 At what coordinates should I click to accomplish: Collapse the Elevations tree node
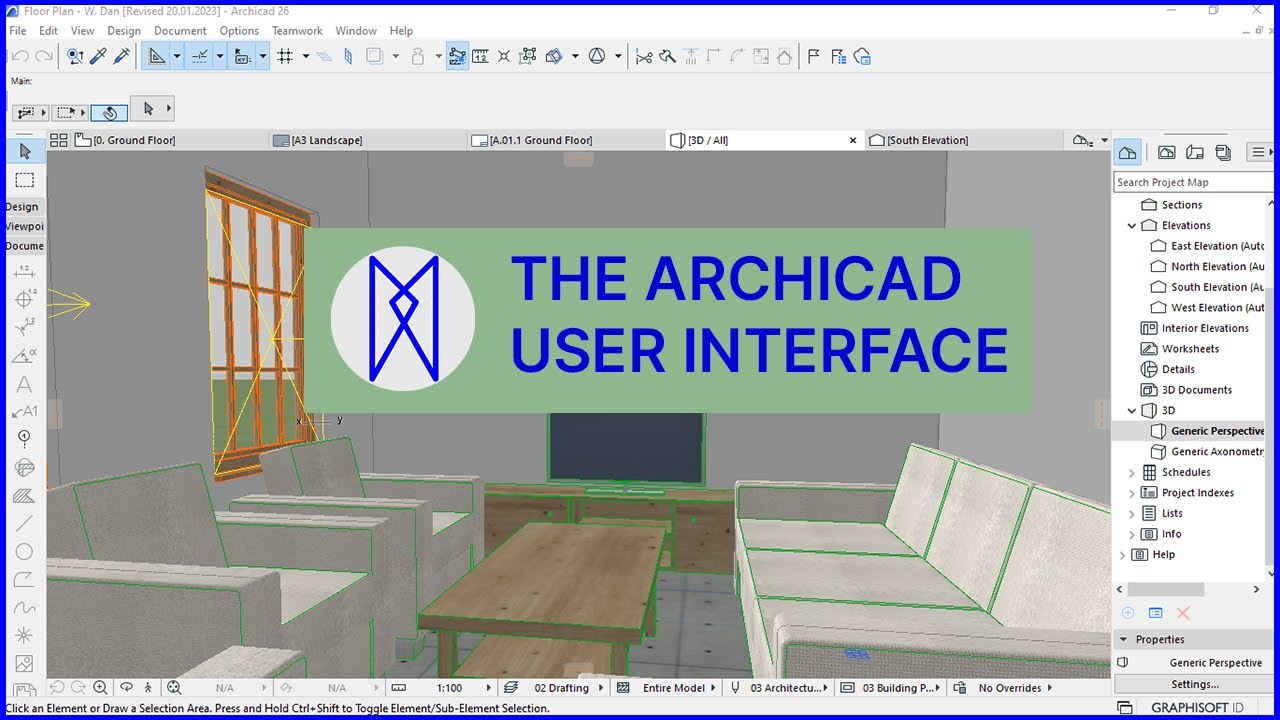pyautogui.click(x=1132, y=226)
